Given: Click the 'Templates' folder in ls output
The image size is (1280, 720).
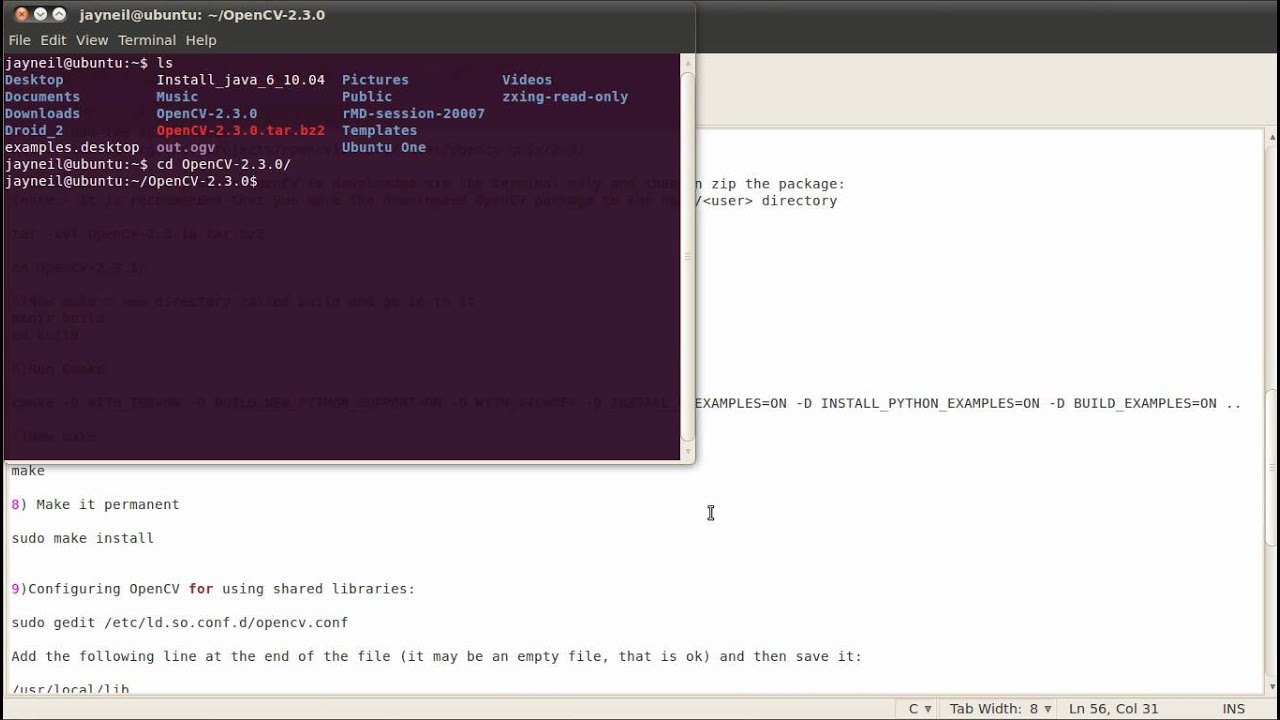Looking at the screenshot, I should 379,131.
